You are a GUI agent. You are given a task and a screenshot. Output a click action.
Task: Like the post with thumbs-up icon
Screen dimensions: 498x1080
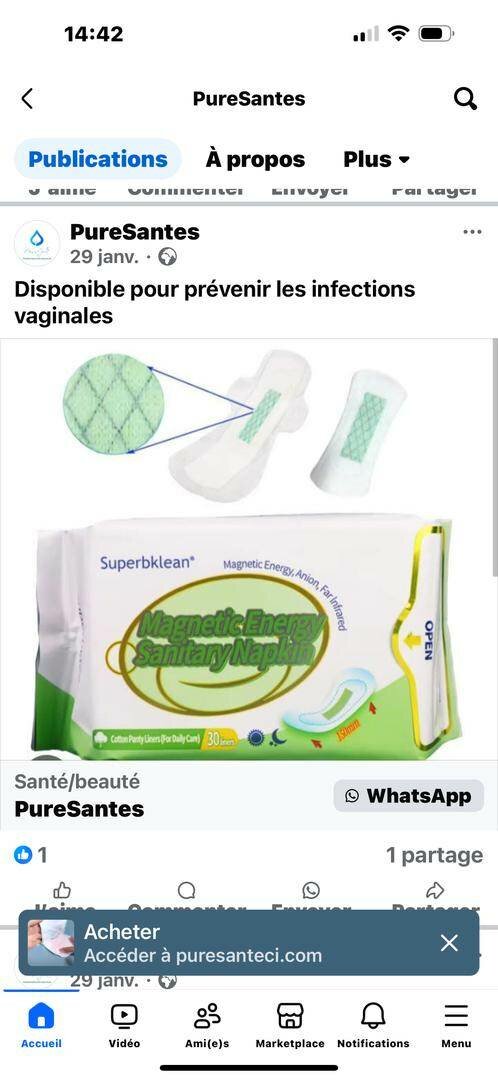pos(62,891)
